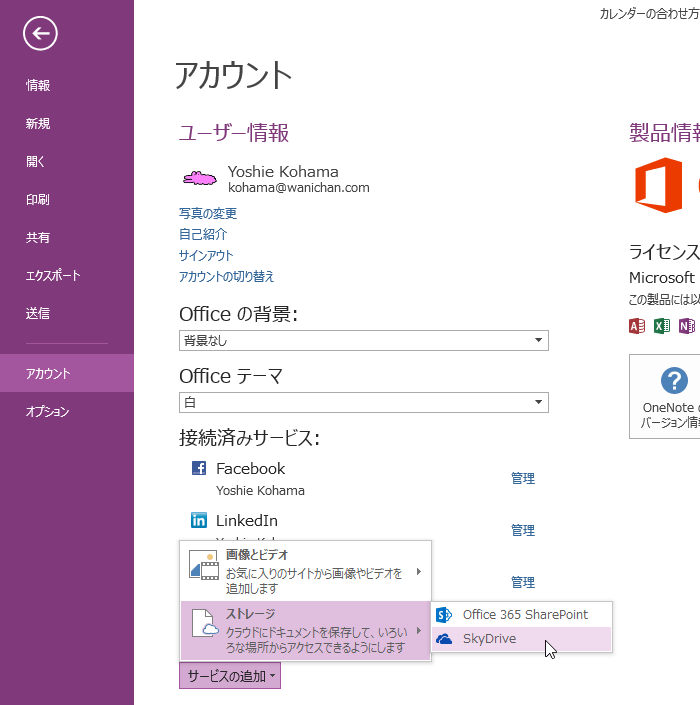Open the Office テーマ dropdown
Screen dimensions: 700x705
pos(364,402)
